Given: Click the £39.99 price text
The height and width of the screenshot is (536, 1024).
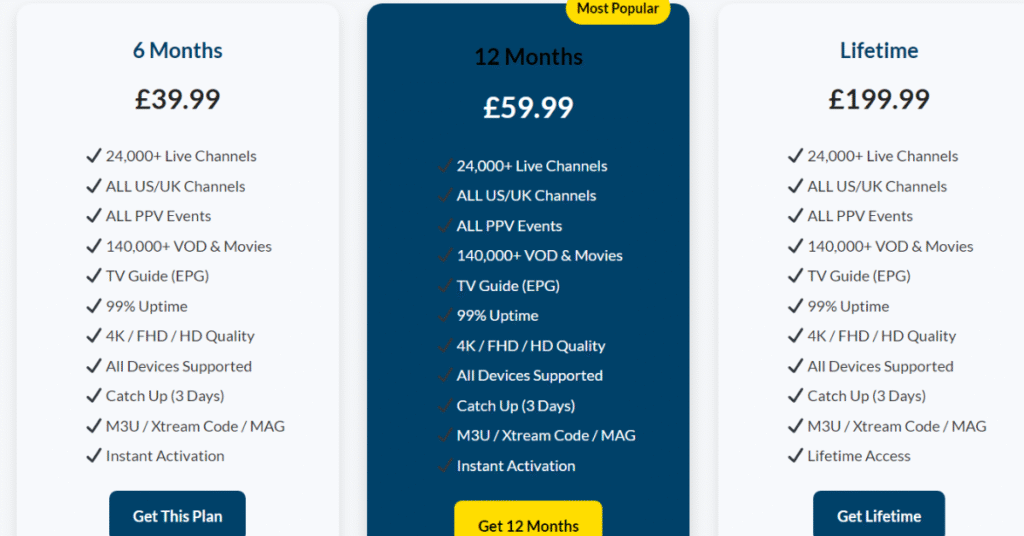Looking at the screenshot, I should pos(178,99).
